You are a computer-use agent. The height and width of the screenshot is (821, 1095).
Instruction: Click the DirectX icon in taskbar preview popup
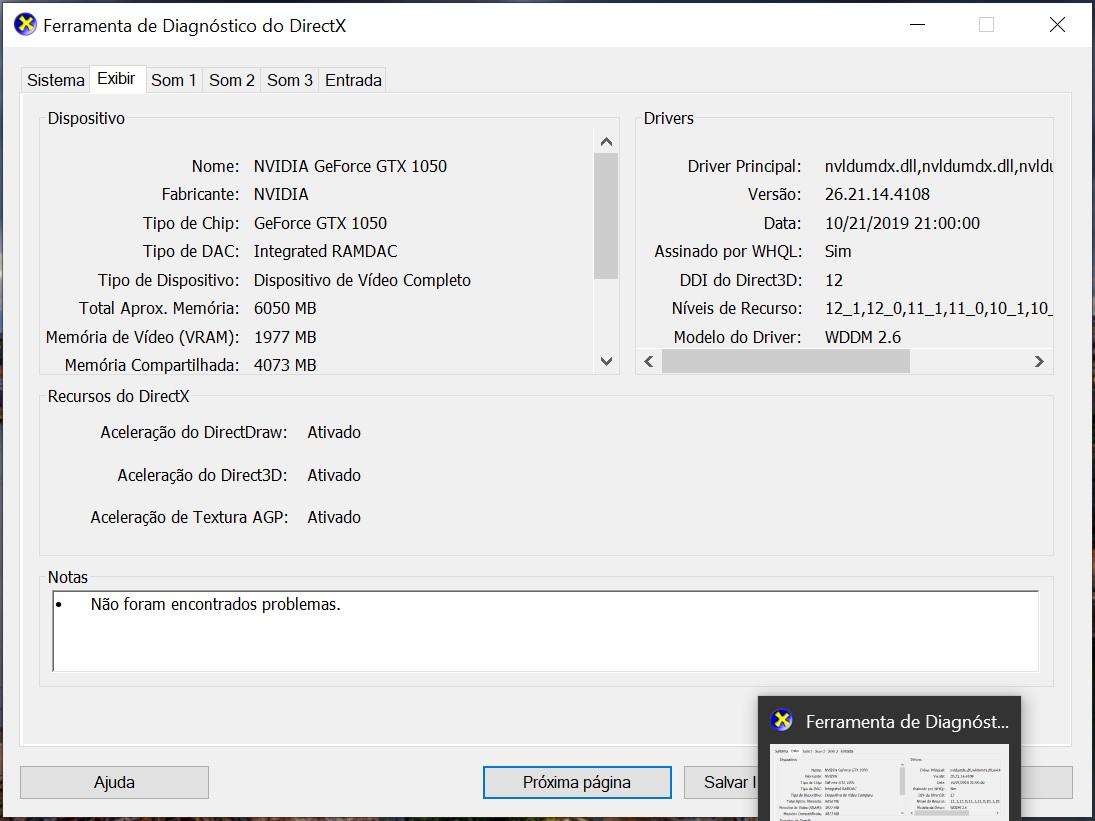[x=781, y=720]
